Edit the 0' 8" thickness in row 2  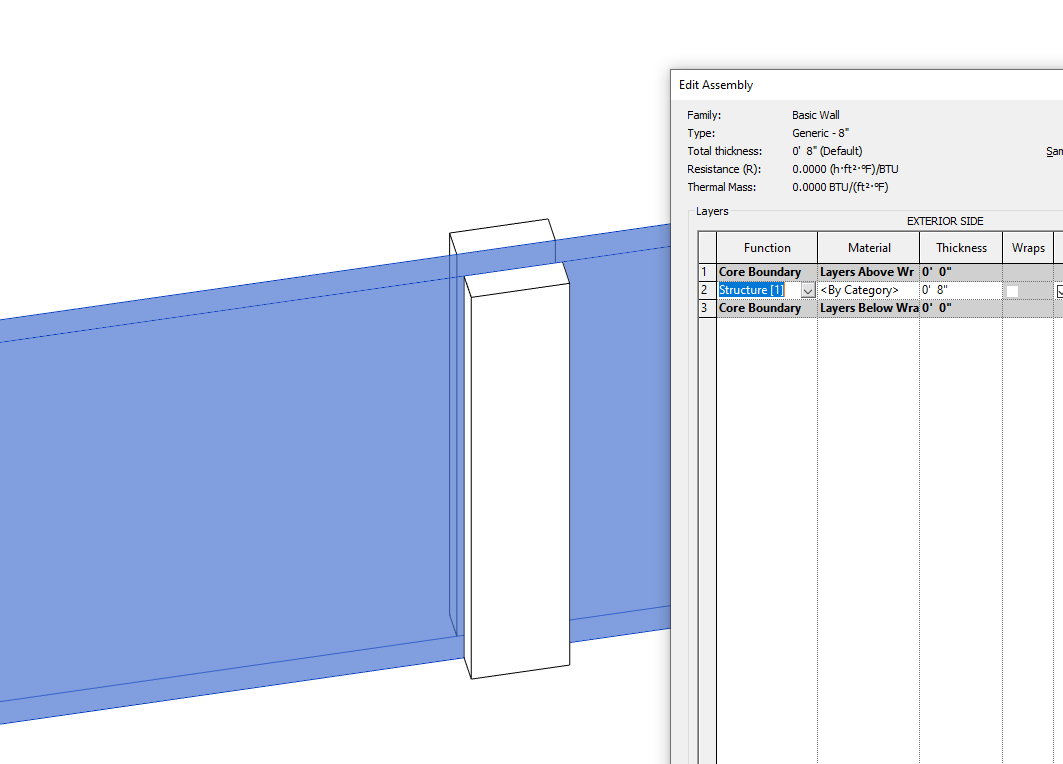961,290
